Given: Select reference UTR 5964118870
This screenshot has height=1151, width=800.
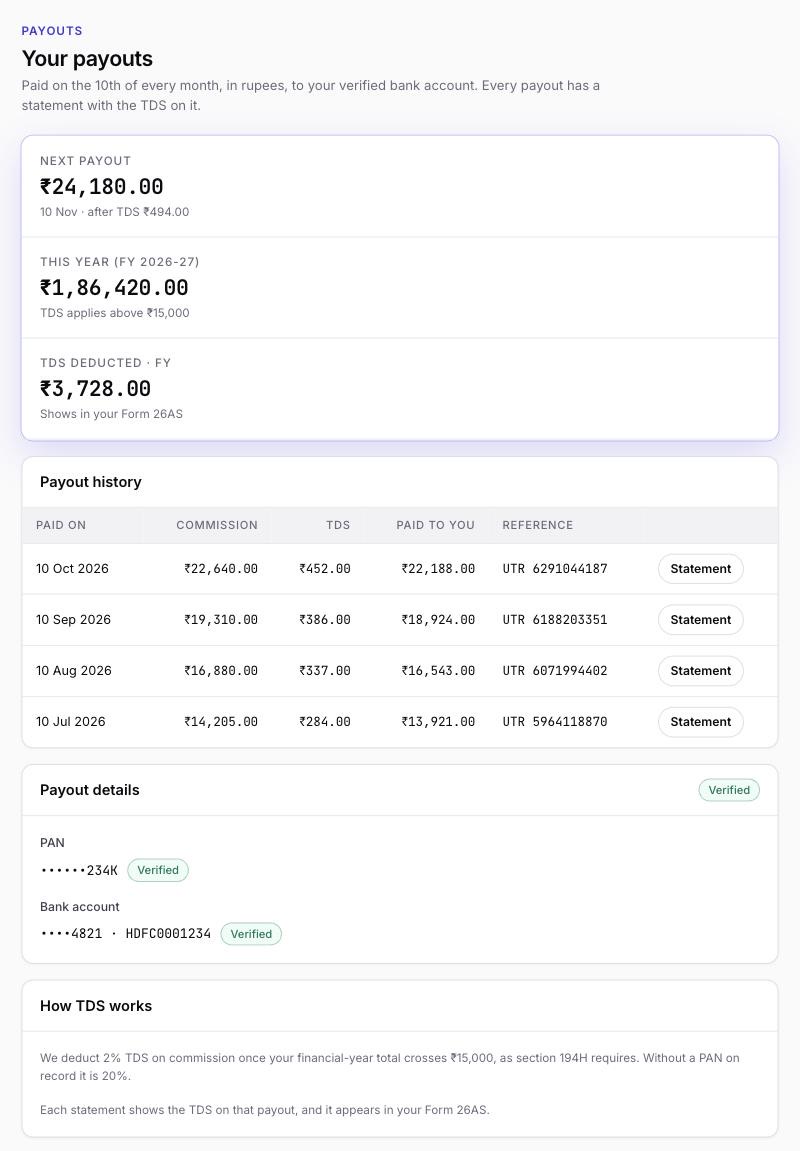Looking at the screenshot, I should [555, 722].
